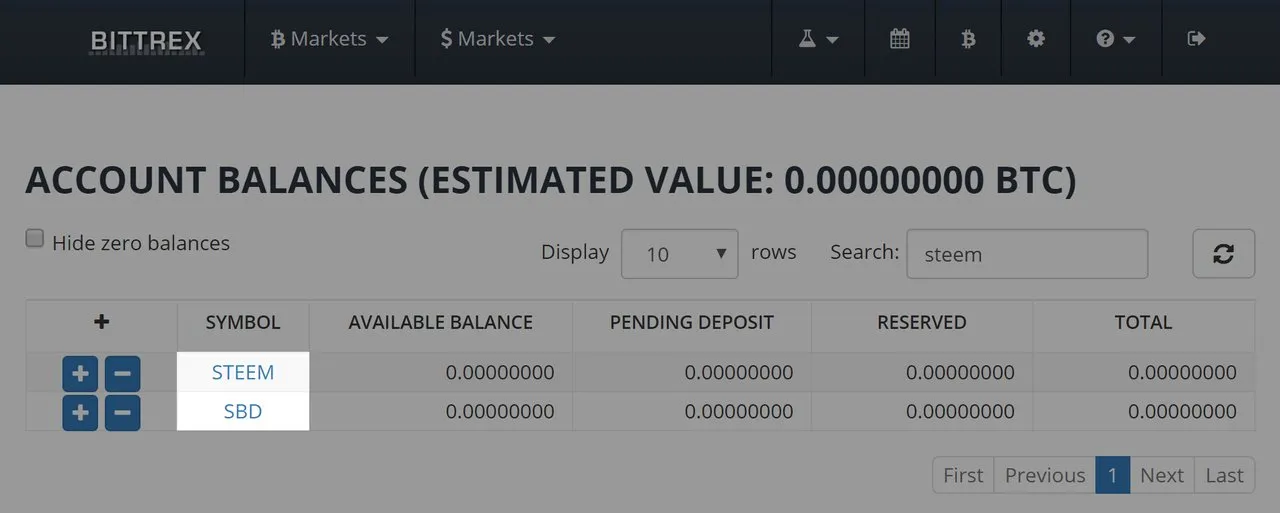Click the refresh balances button
Viewport: 1280px width, 513px height.
pos(1223,254)
